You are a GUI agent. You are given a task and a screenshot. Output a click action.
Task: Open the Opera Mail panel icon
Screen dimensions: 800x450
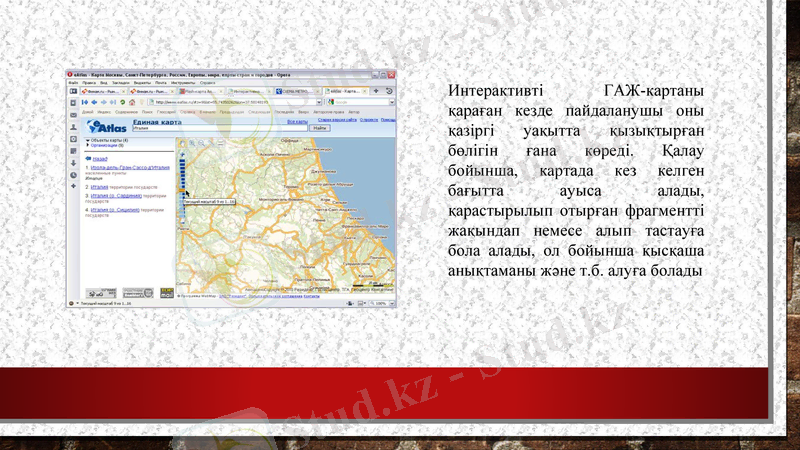tap(73, 115)
